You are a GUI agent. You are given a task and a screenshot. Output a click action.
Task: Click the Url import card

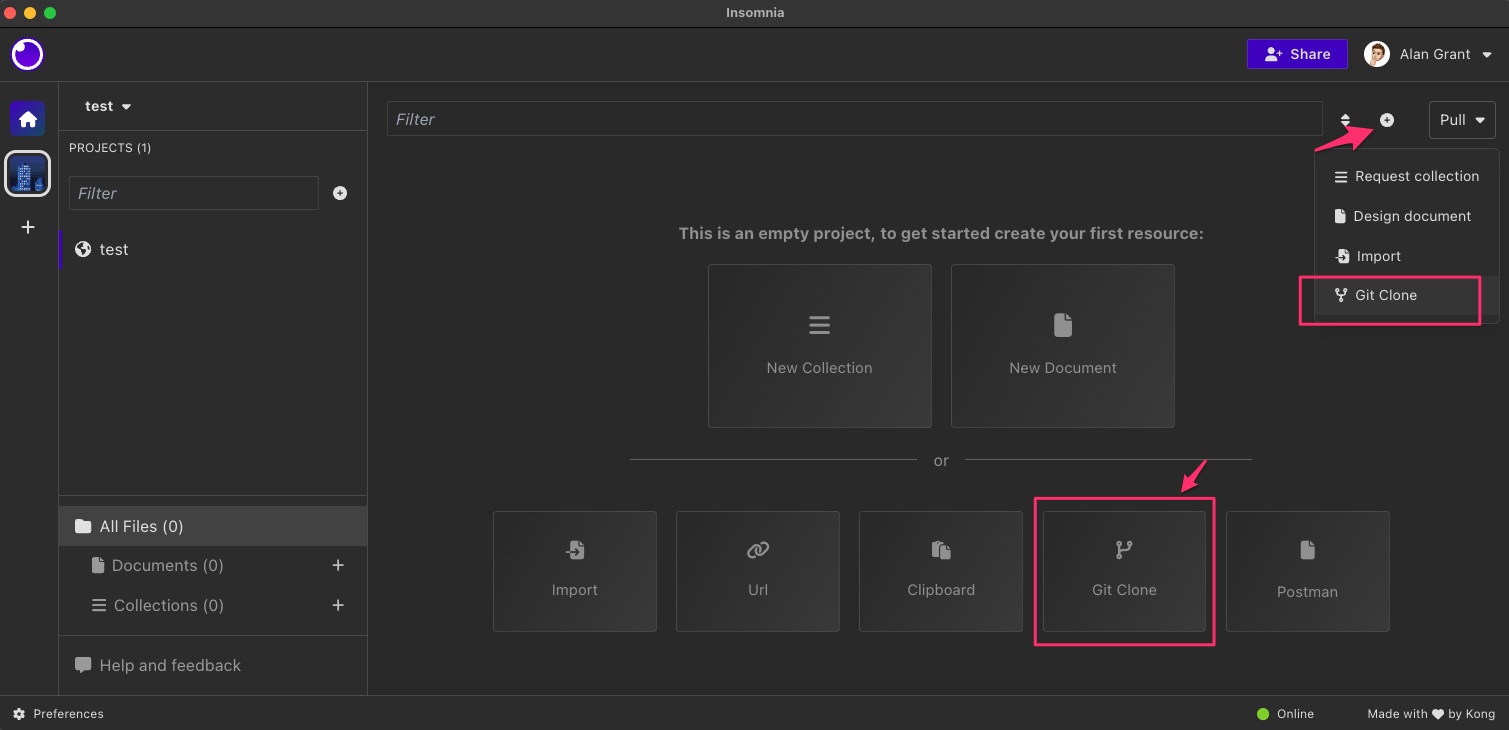point(758,571)
